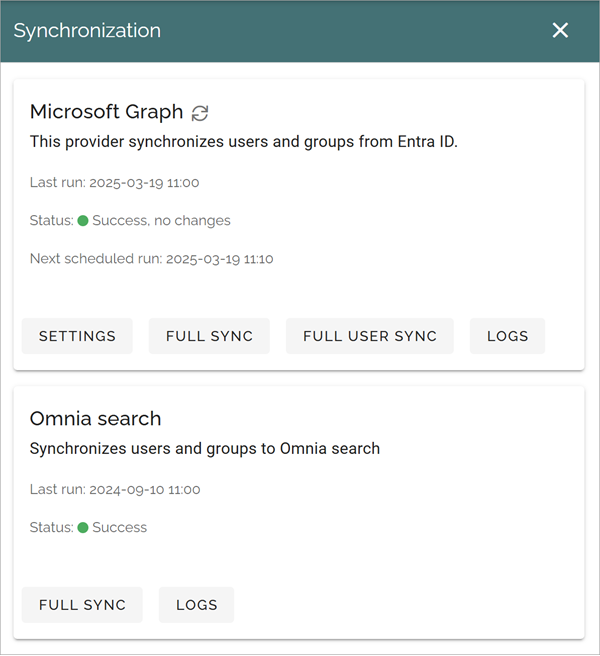Viewport: 600px width, 656px height.
Task: Open Microsoft Graph Settings
Action: tap(77, 336)
